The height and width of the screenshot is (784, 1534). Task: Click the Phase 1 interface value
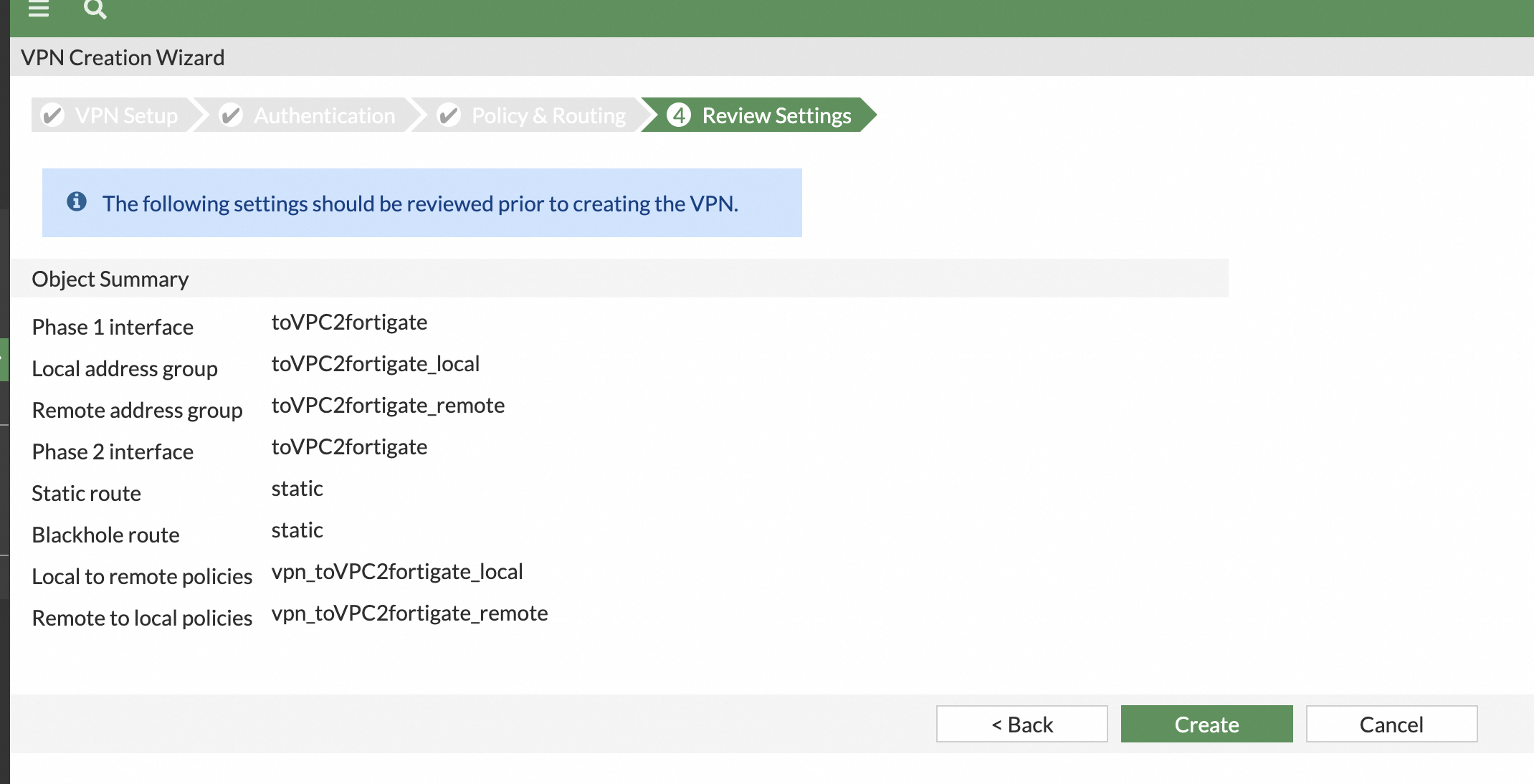[349, 322]
